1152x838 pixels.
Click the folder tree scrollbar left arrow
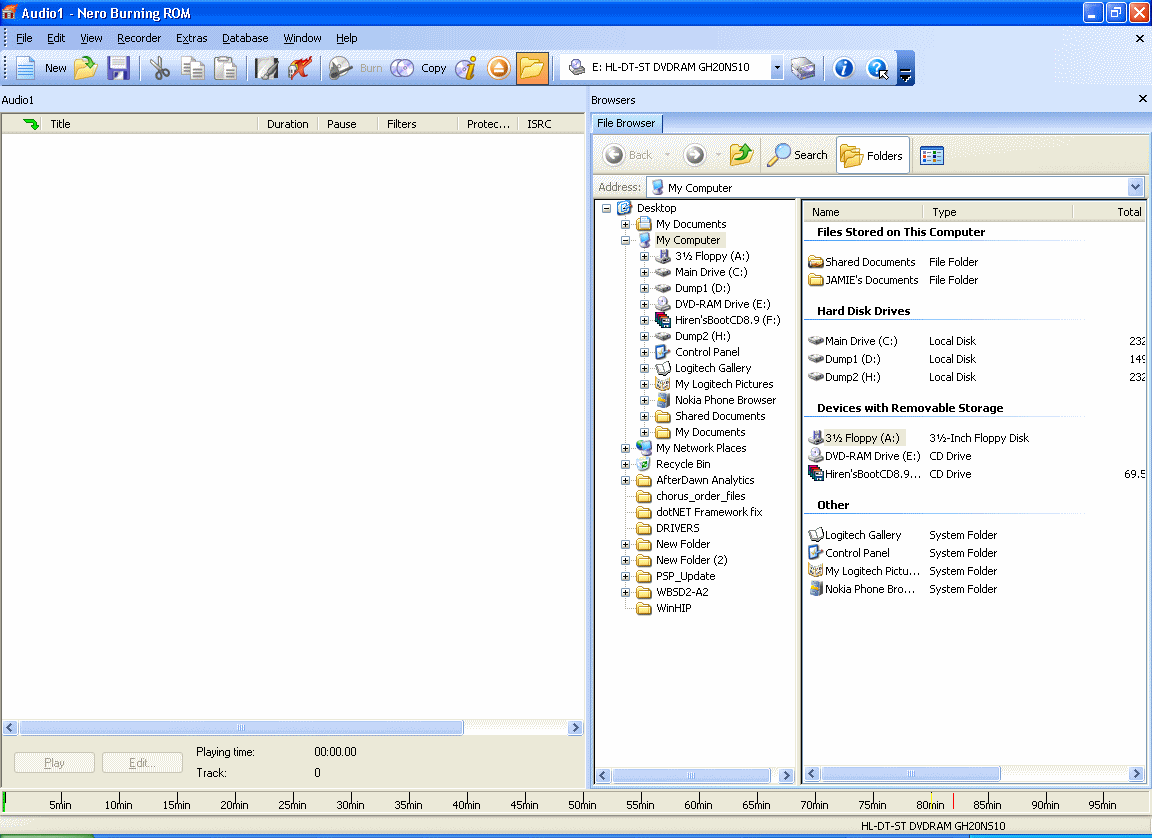(x=603, y=775)
